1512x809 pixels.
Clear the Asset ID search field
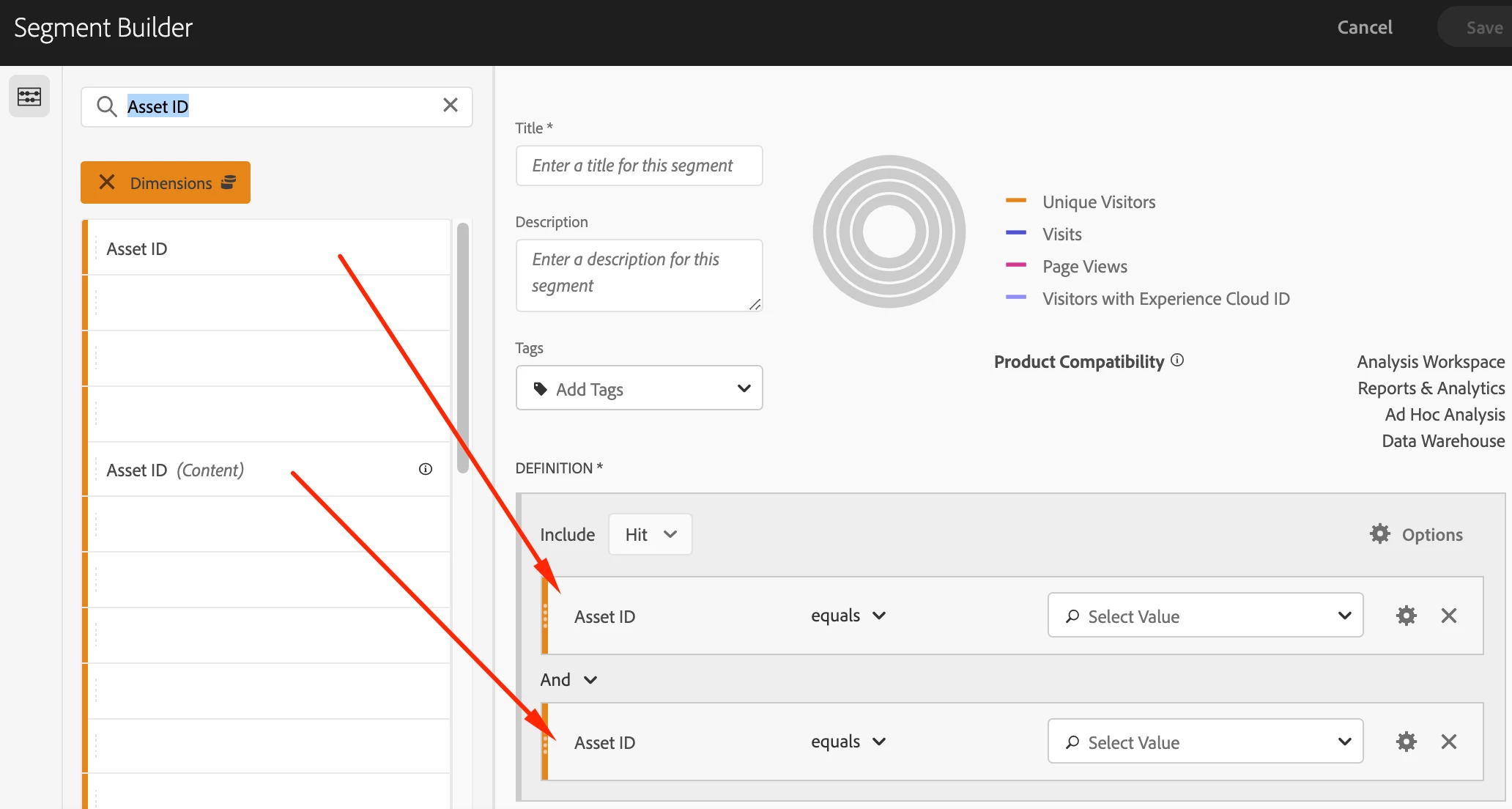(450, 106)
